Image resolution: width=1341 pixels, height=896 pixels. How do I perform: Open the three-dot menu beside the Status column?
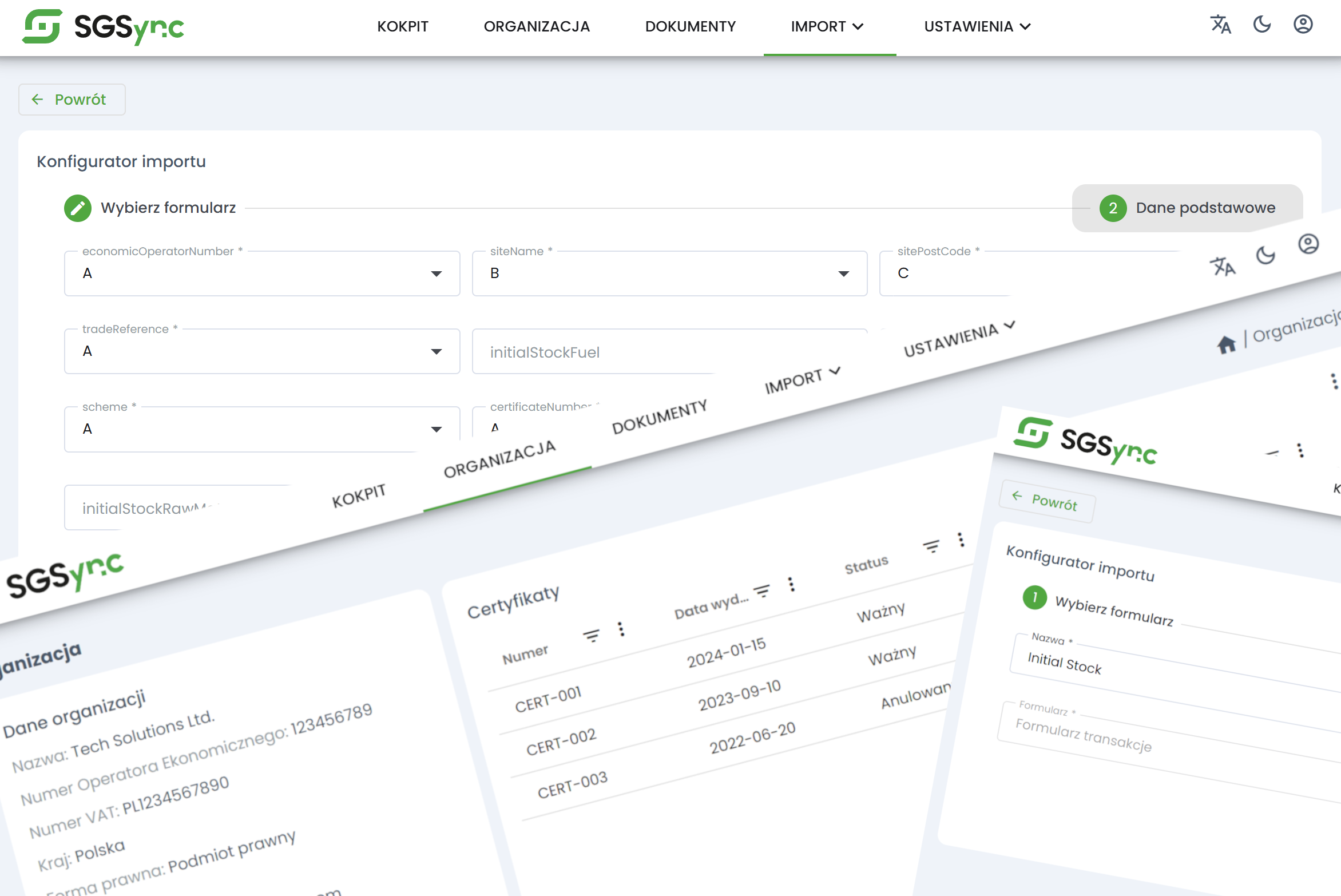tap(961, 540)
